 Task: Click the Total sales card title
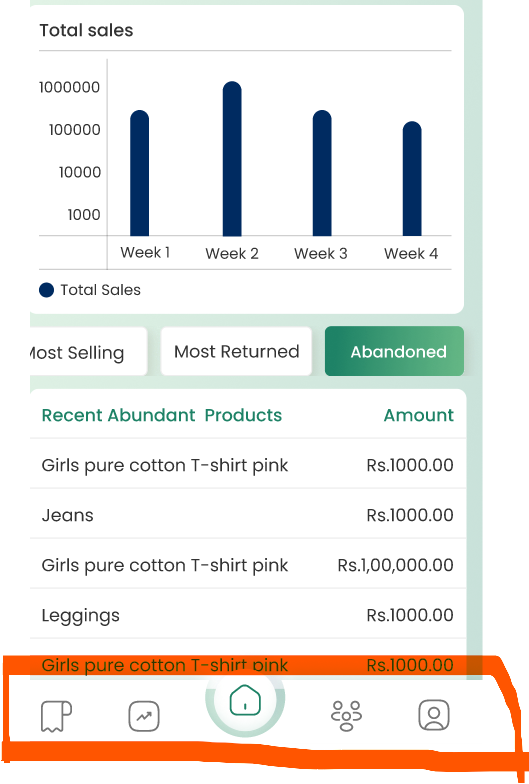pos(86,30)
